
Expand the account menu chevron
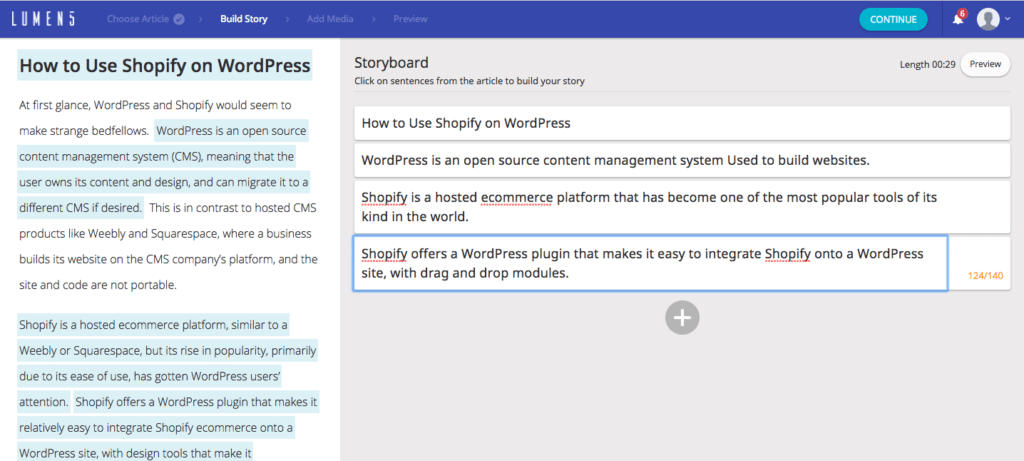tap(1008, 20)
